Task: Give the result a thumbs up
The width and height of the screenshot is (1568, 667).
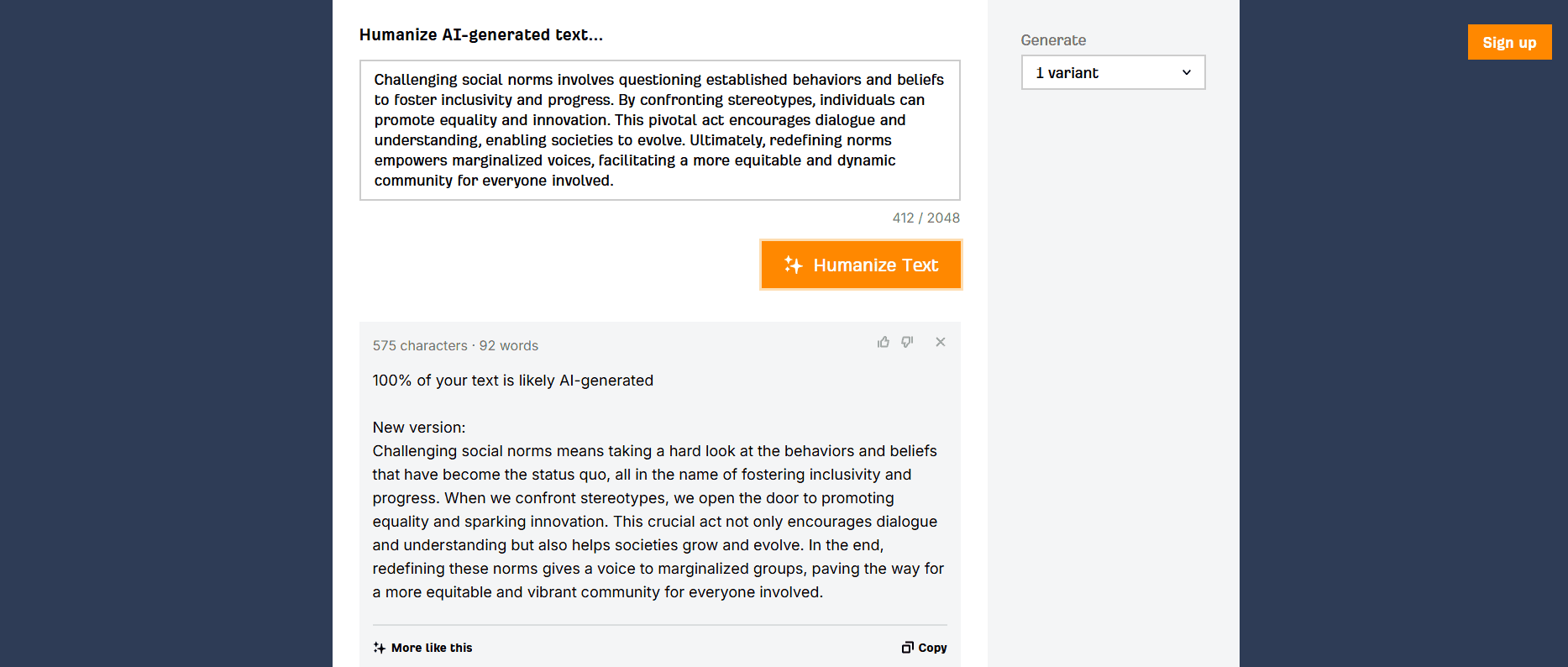Action: [883, 342]
